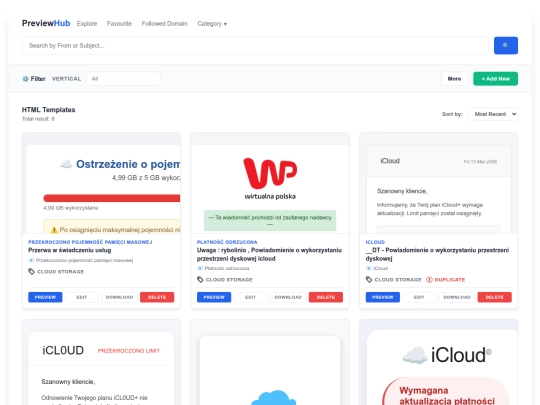Screen dimensions: 540x405
Task: Click the Total result: 8 text
Action: click(x=38, y=119)
